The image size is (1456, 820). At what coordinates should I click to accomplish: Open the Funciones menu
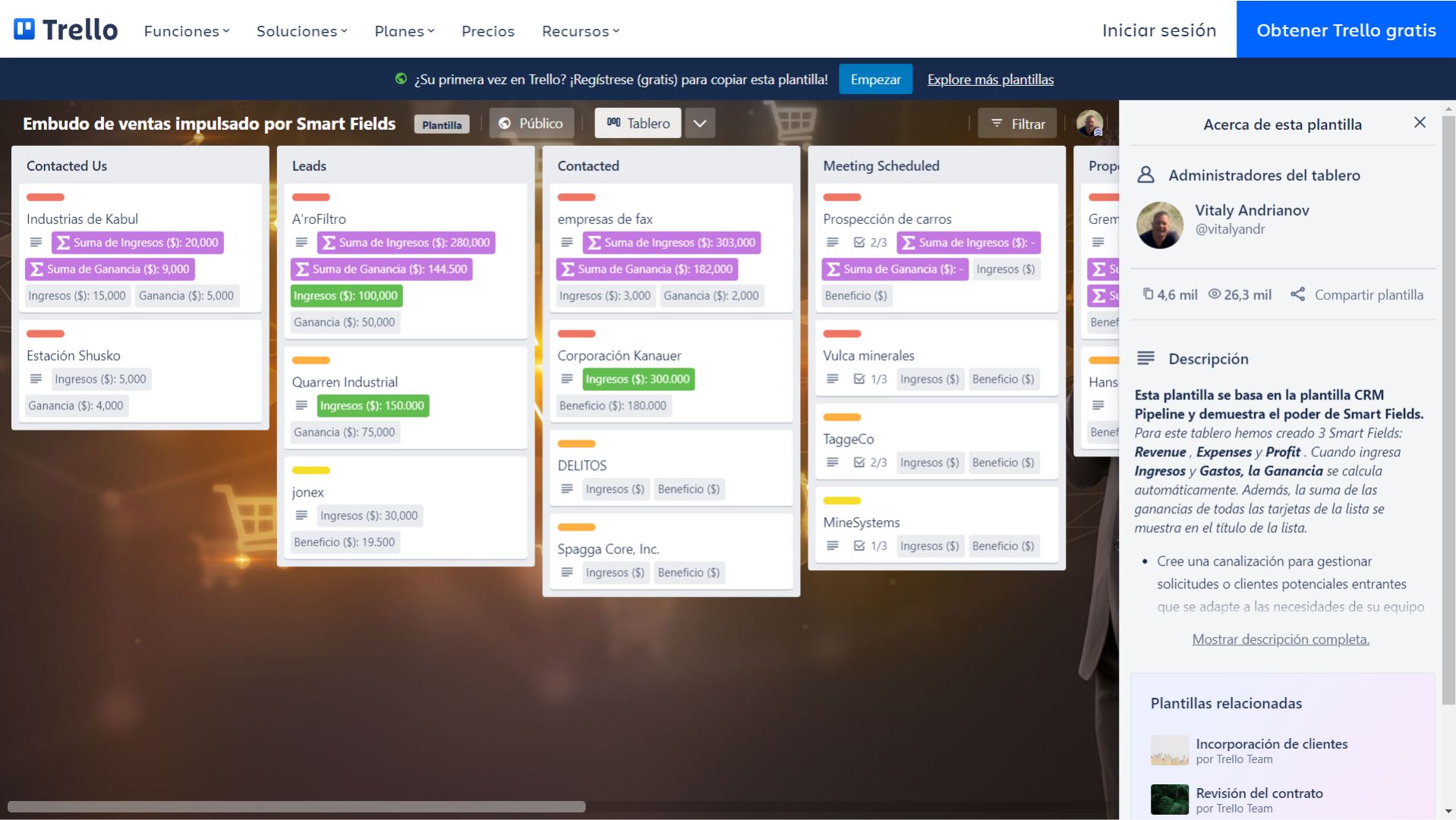tap(187, 31)
